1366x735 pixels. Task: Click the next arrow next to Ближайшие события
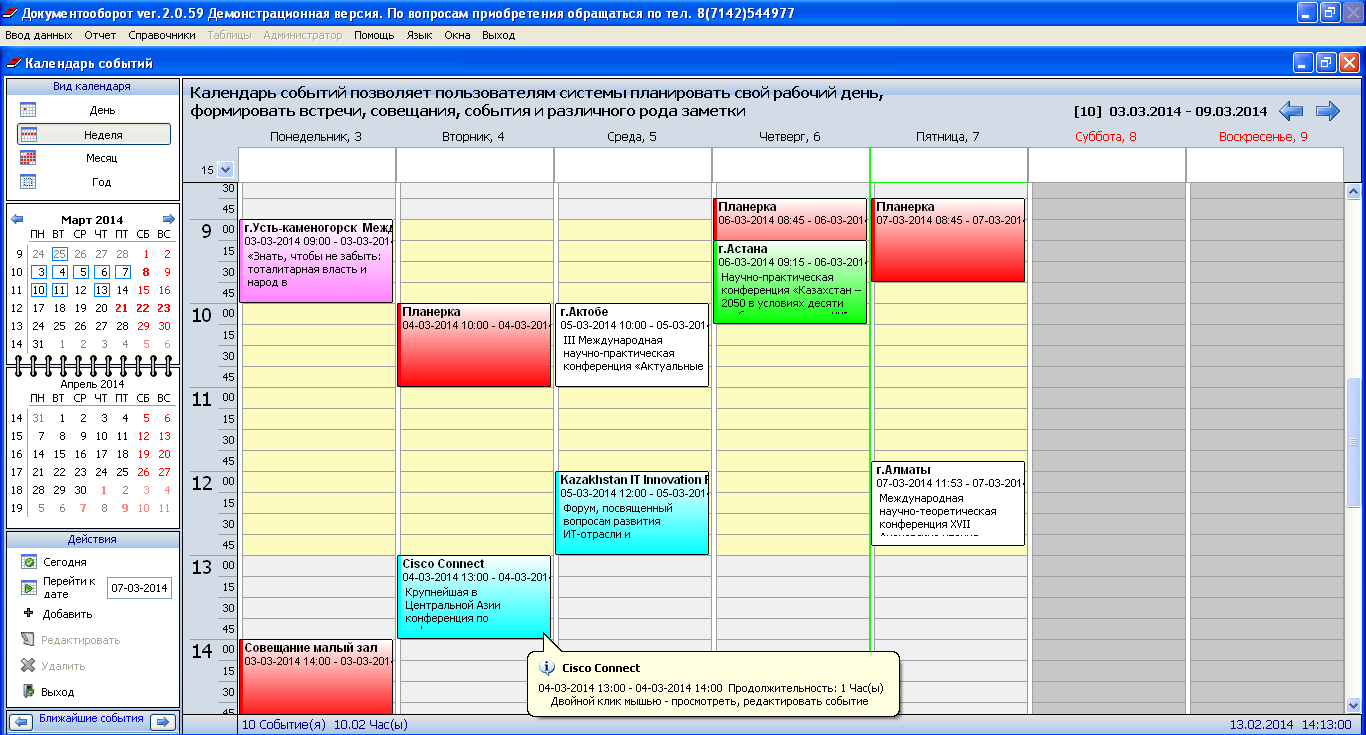click(162, 721)
